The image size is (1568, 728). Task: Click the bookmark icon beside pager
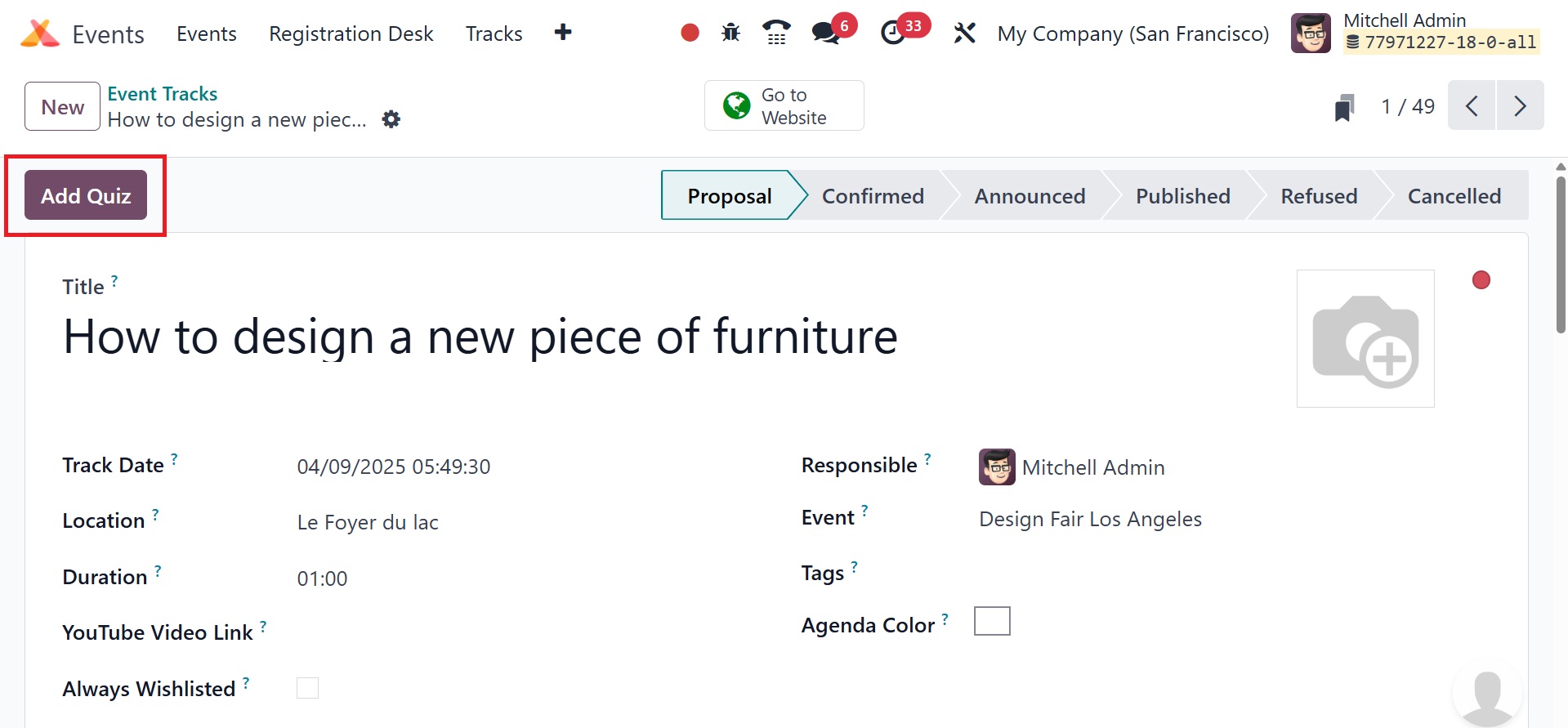[x=1344, y=107]
